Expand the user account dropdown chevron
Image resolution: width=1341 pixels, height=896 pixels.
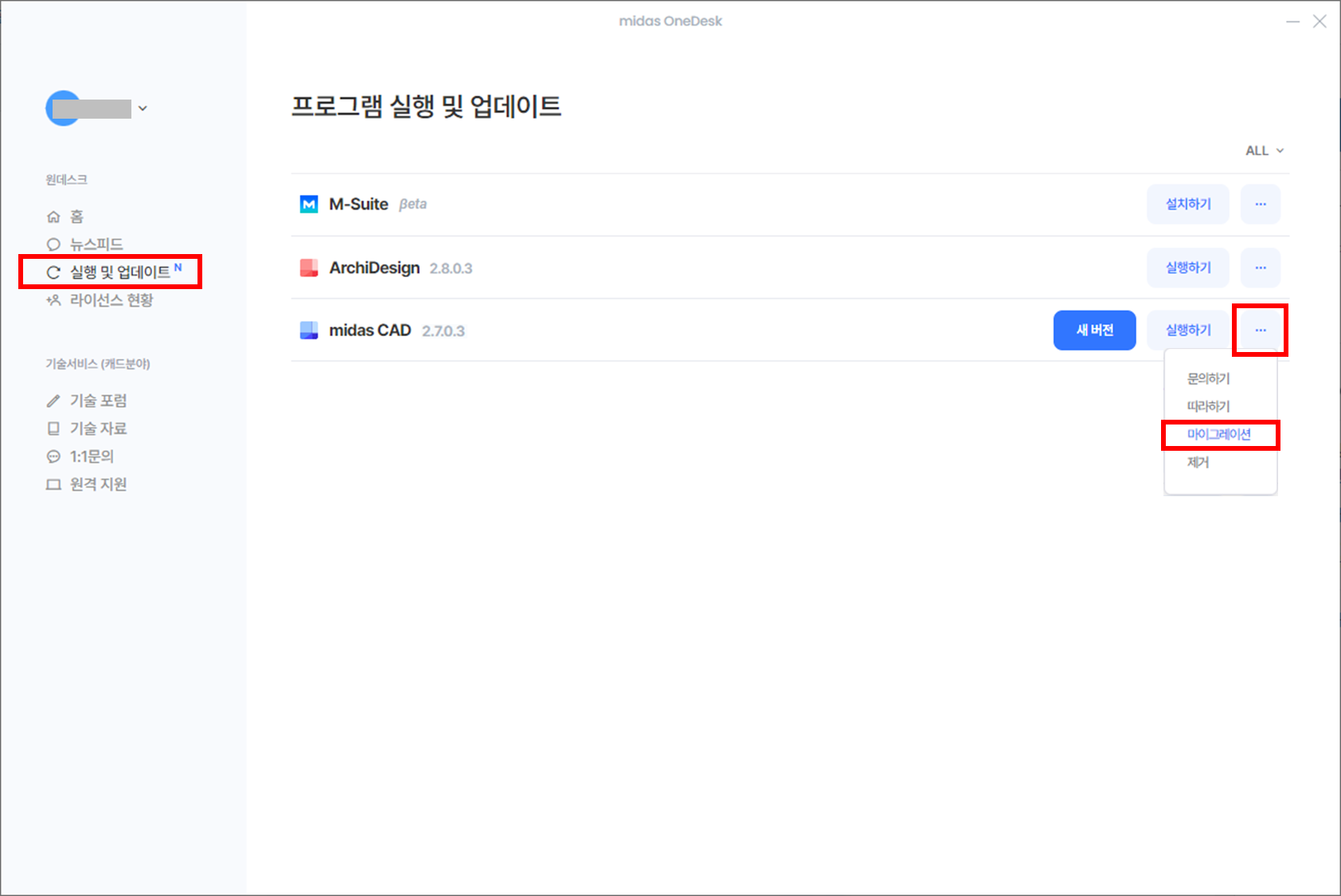pos(143,108)
